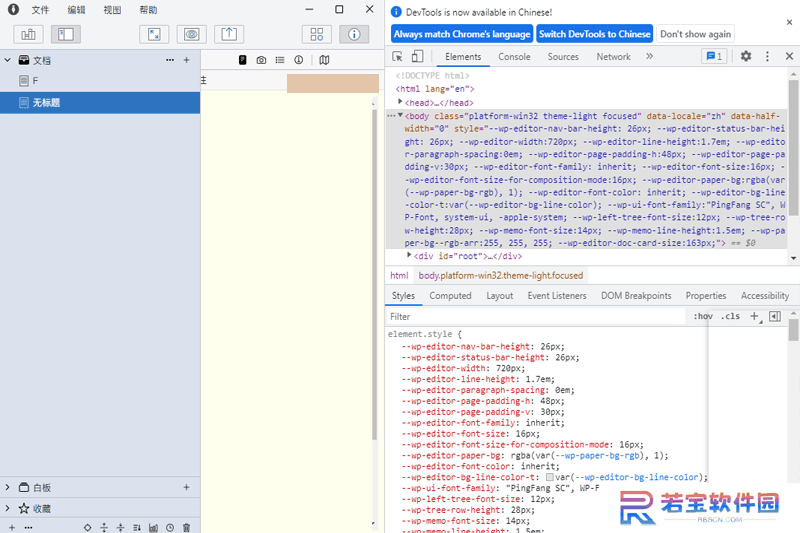The height and width of the screenshot is (533, 800).
Task: Click the tan color block in editor header
Action: coord(333,83)
